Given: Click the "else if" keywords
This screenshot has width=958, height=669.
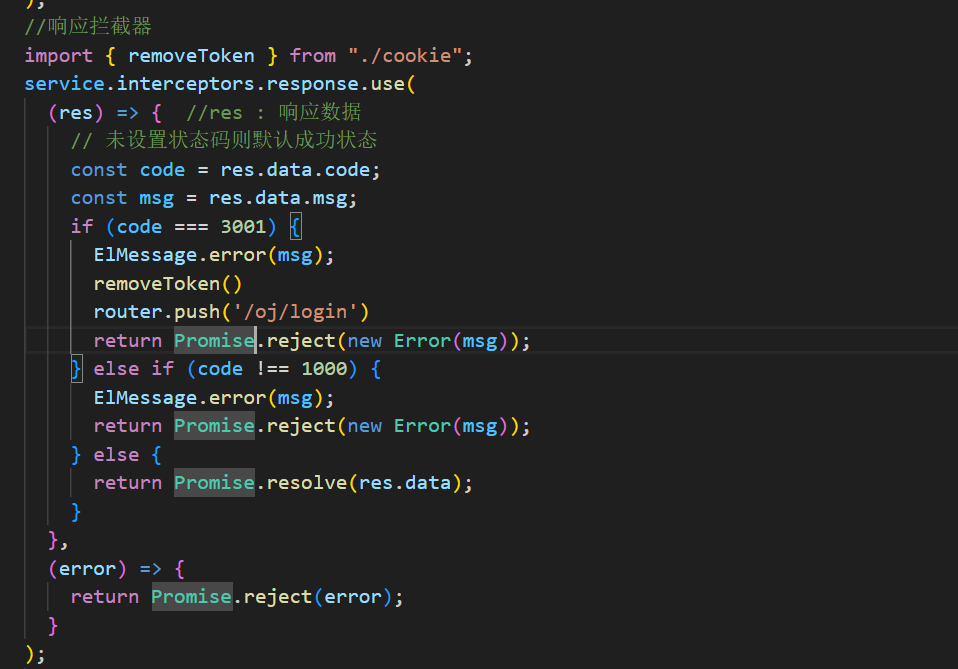Looking at the screenshot, I should 134,368.
